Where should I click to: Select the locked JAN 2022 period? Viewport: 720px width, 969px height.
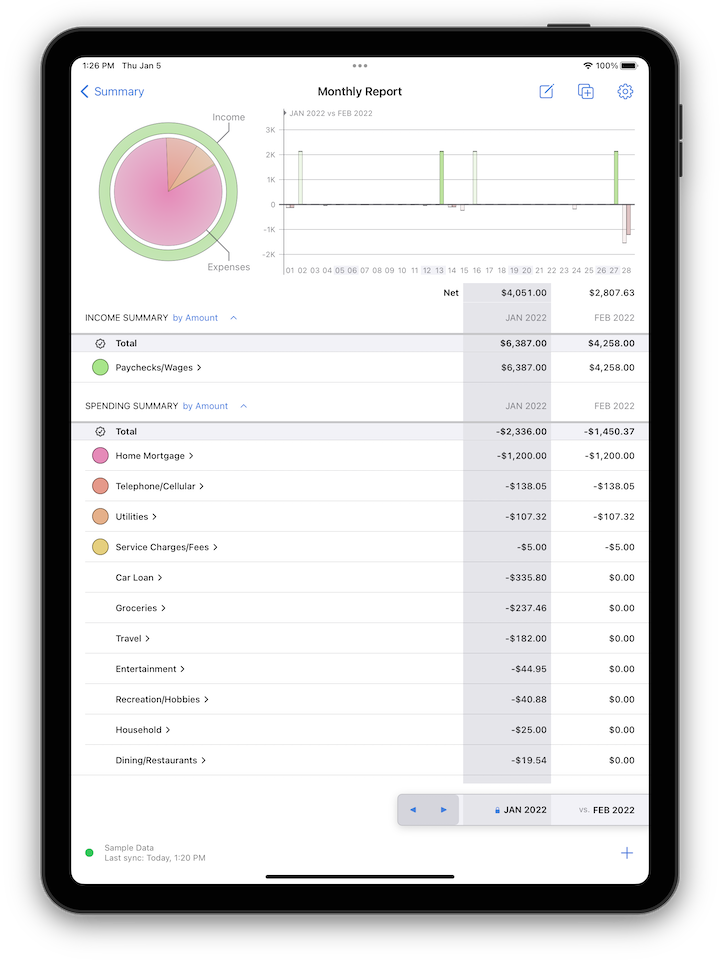click(520, 810)
